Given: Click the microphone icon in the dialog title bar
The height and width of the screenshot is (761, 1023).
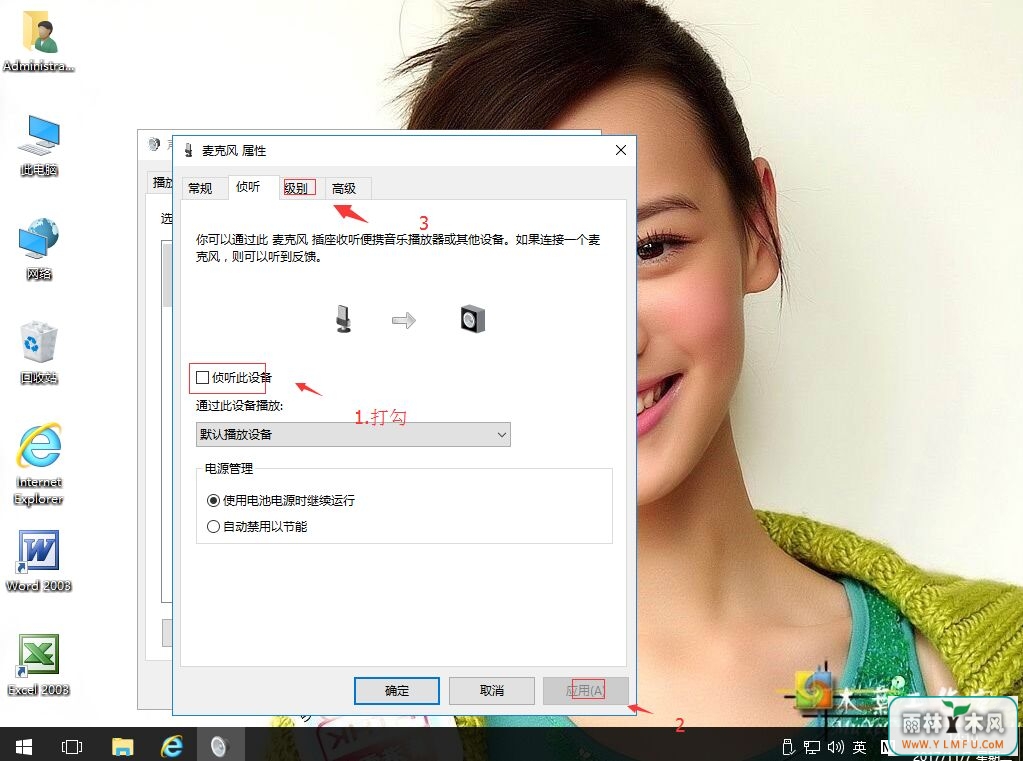Looking at the screenshot, I should coord(189,150).
